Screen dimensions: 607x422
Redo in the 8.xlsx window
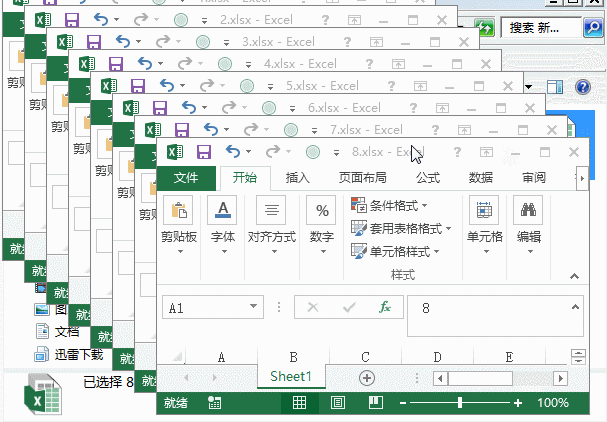[273, 151]
